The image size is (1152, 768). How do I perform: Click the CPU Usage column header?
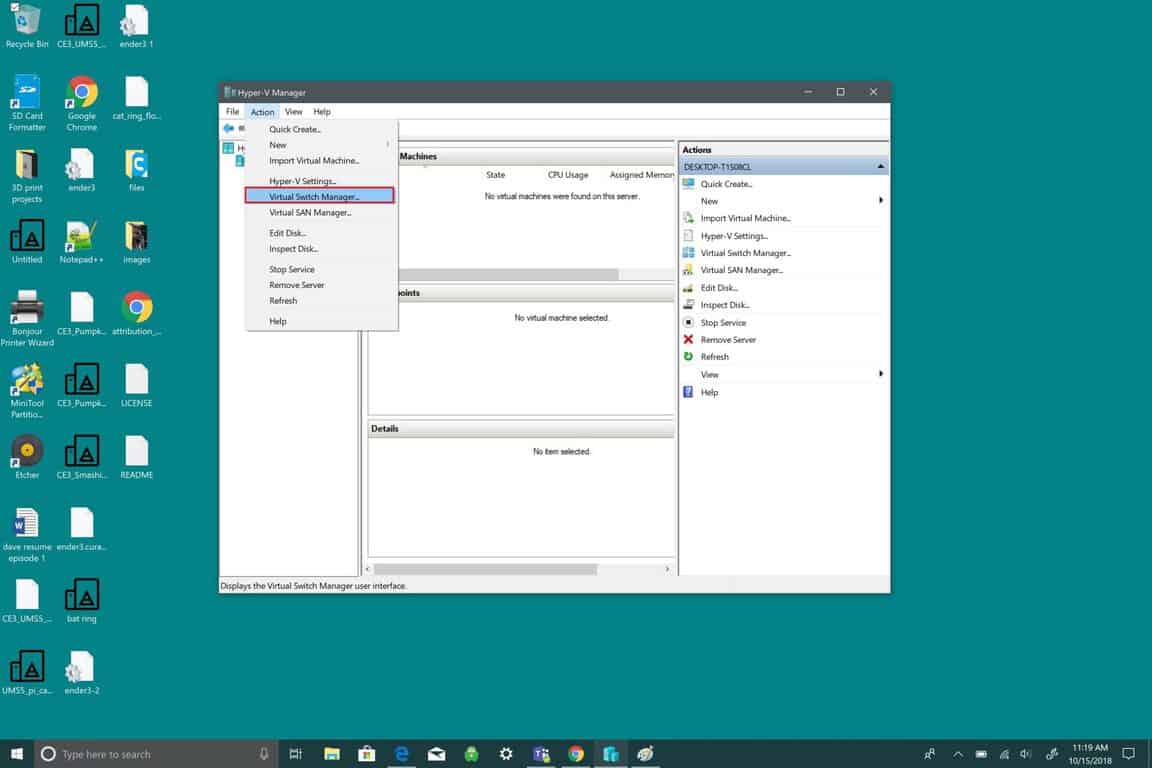(x=568, y=175)
